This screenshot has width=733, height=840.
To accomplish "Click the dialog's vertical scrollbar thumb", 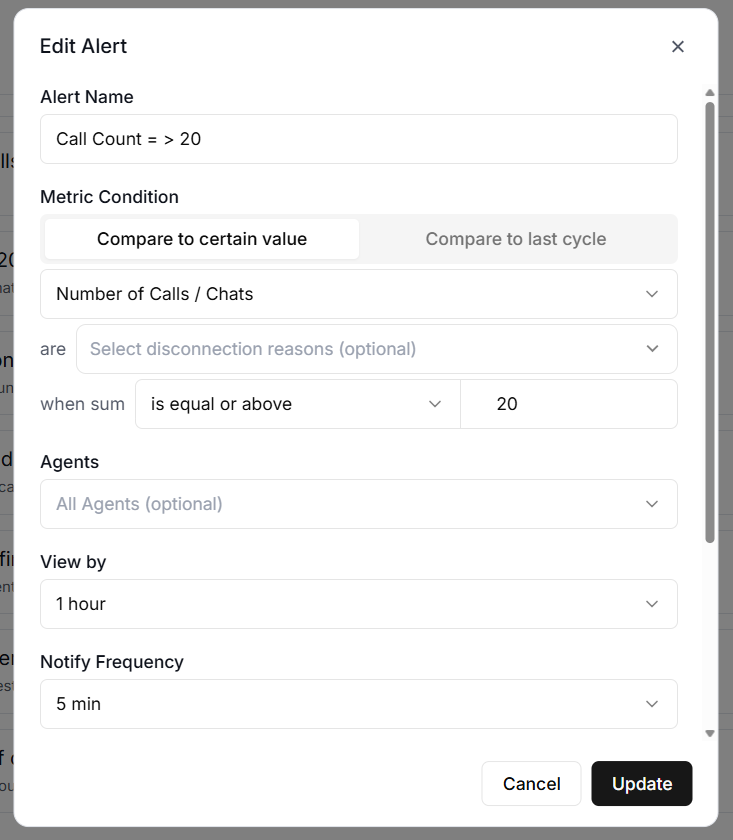I will tap(710, 320).
